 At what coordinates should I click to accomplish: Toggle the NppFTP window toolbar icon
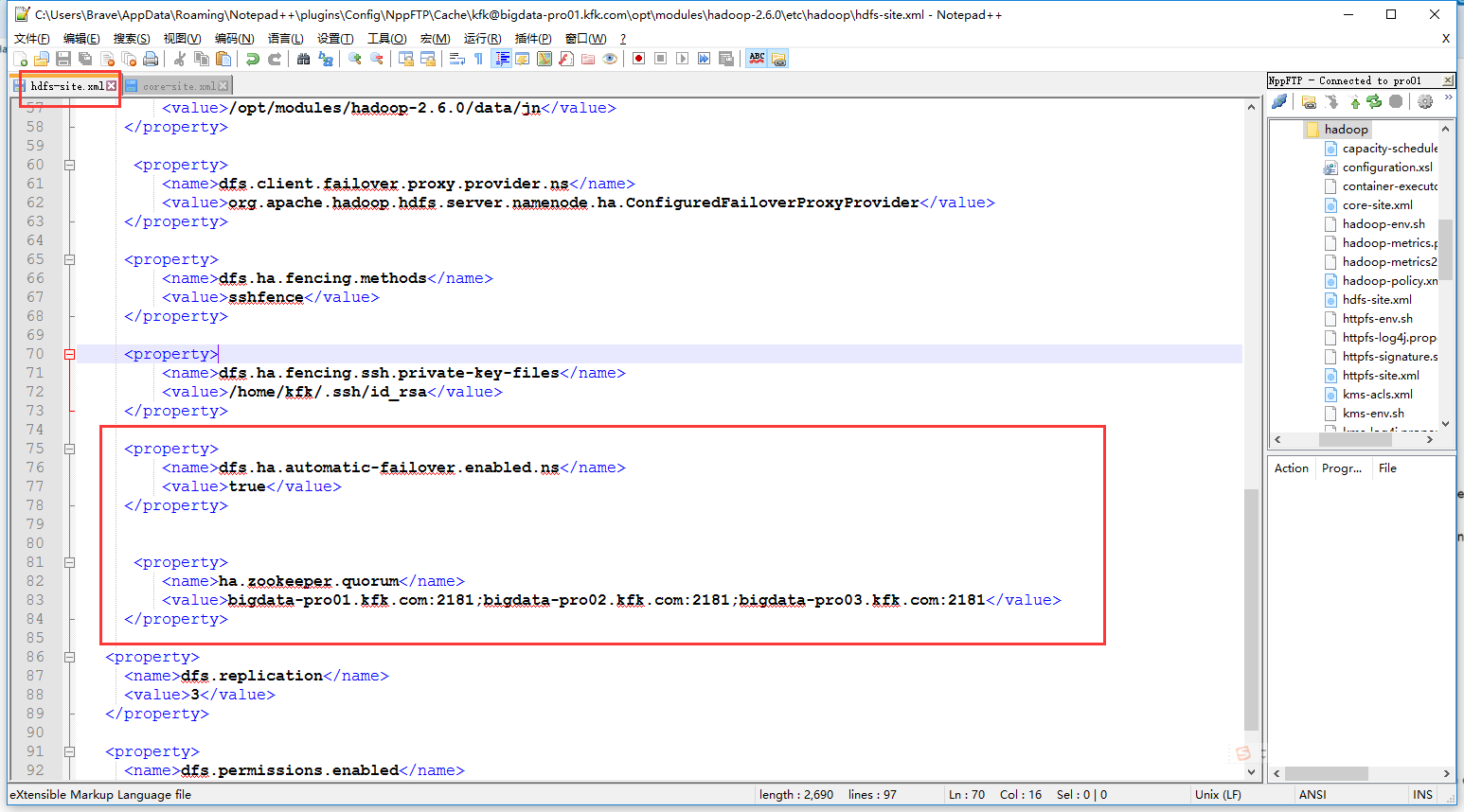[x=778, y=59]
